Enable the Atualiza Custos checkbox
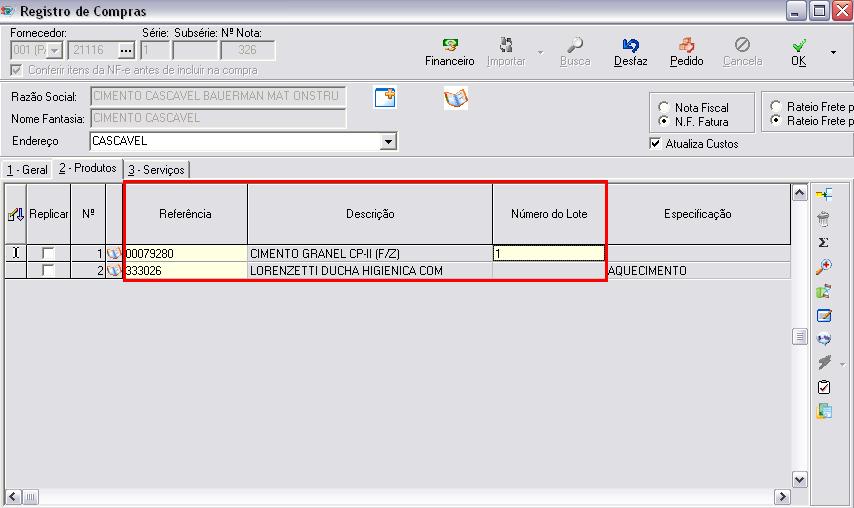 (656, 144)
